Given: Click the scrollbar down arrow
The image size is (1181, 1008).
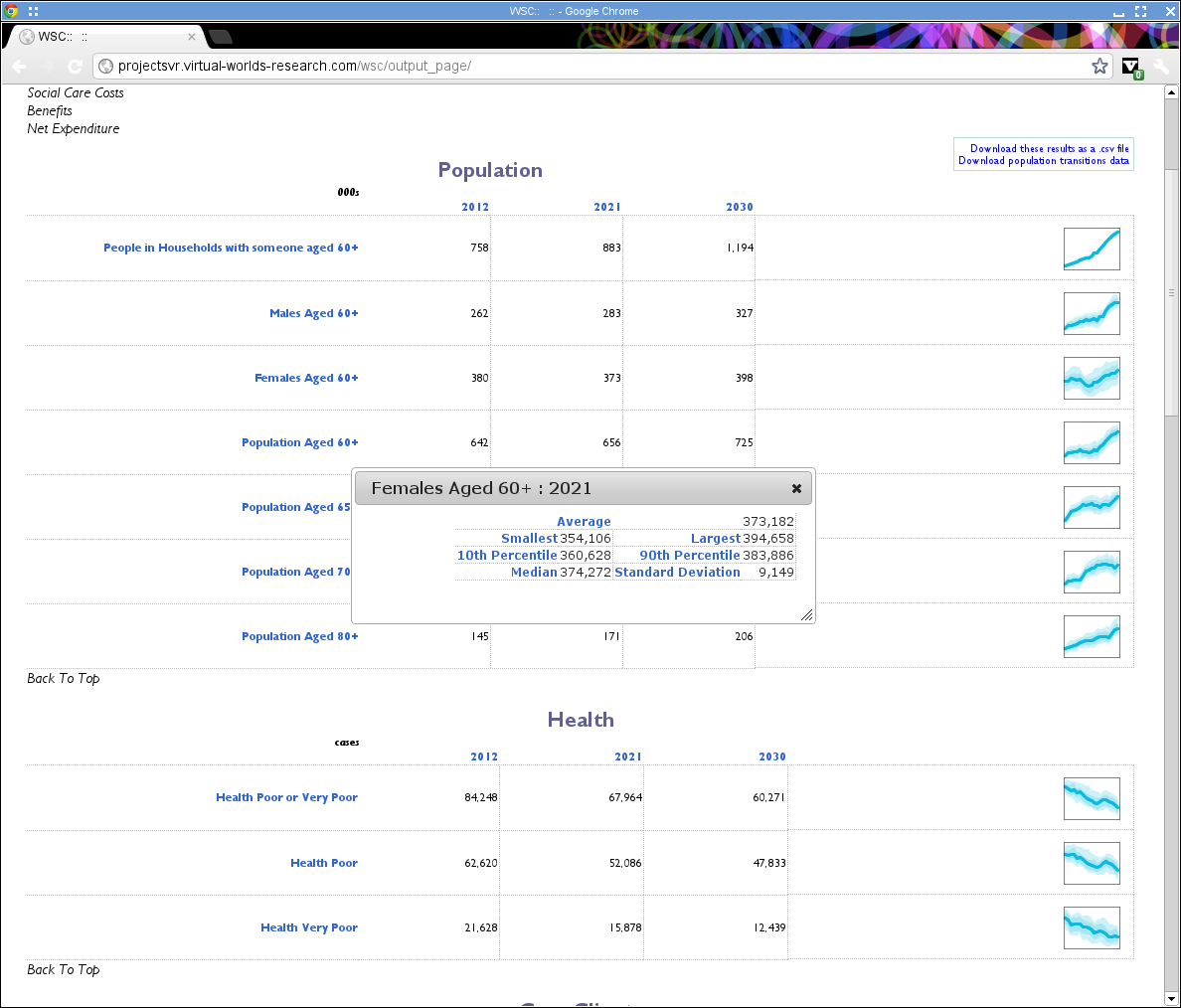Looking at the screenshot, I should (x=1171, y=999).
